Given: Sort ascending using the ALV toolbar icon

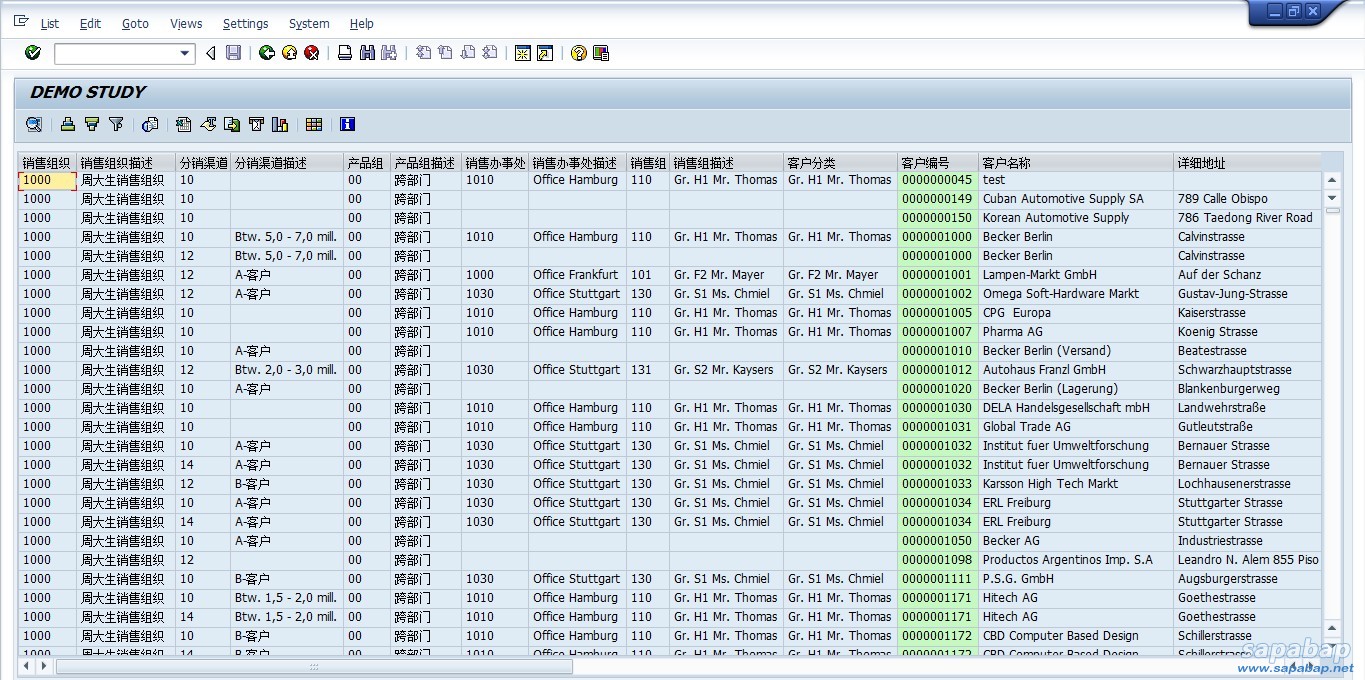Looking at the screenshot, I should [x=68, y=124].
